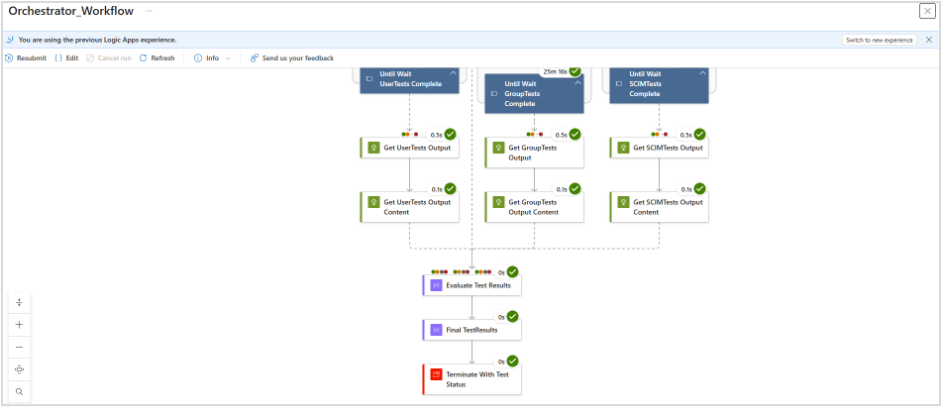
Task: Click Switch to new experience button
Action: tap(879, 40)
